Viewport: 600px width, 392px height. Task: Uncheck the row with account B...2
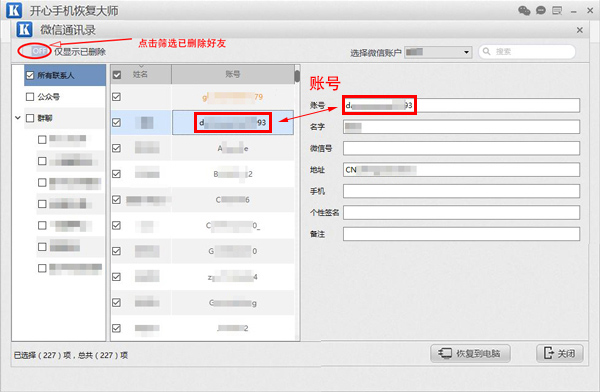pyautogui.click(x=117, y=174)
